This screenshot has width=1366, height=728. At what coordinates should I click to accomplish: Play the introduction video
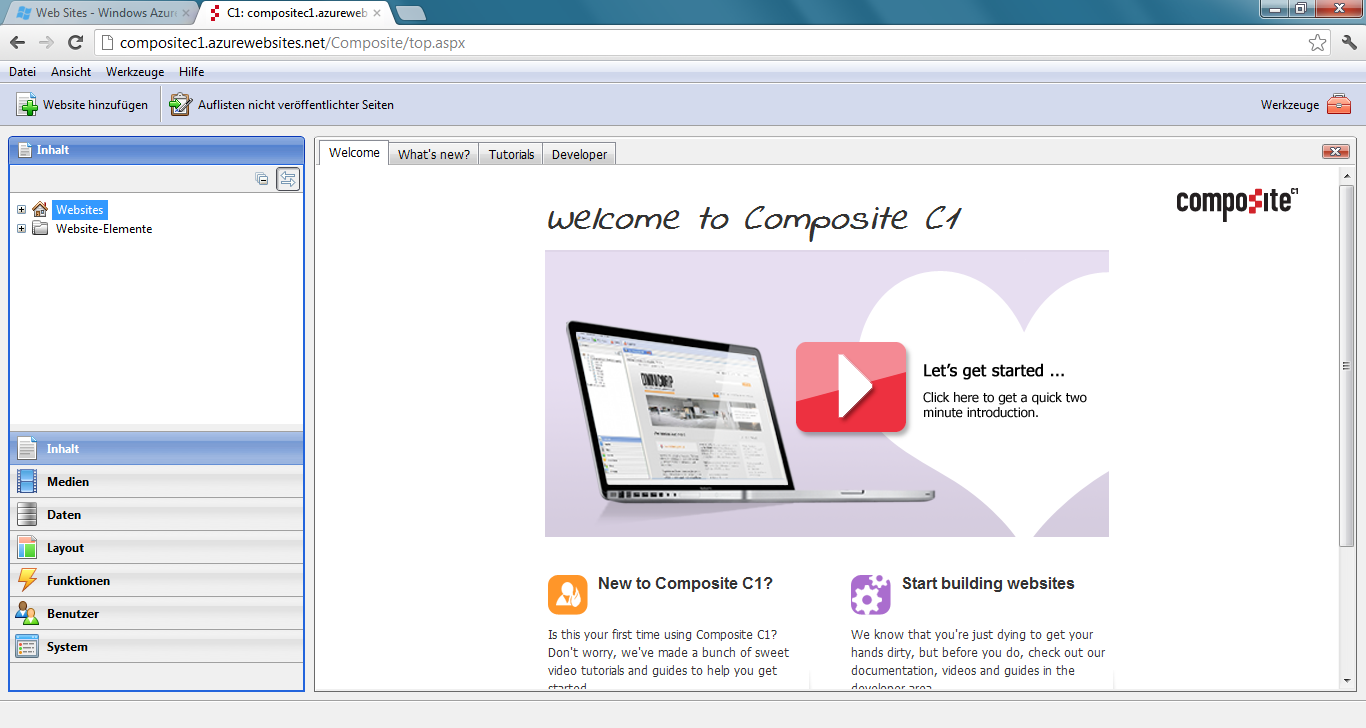click(x=850, y=387)
